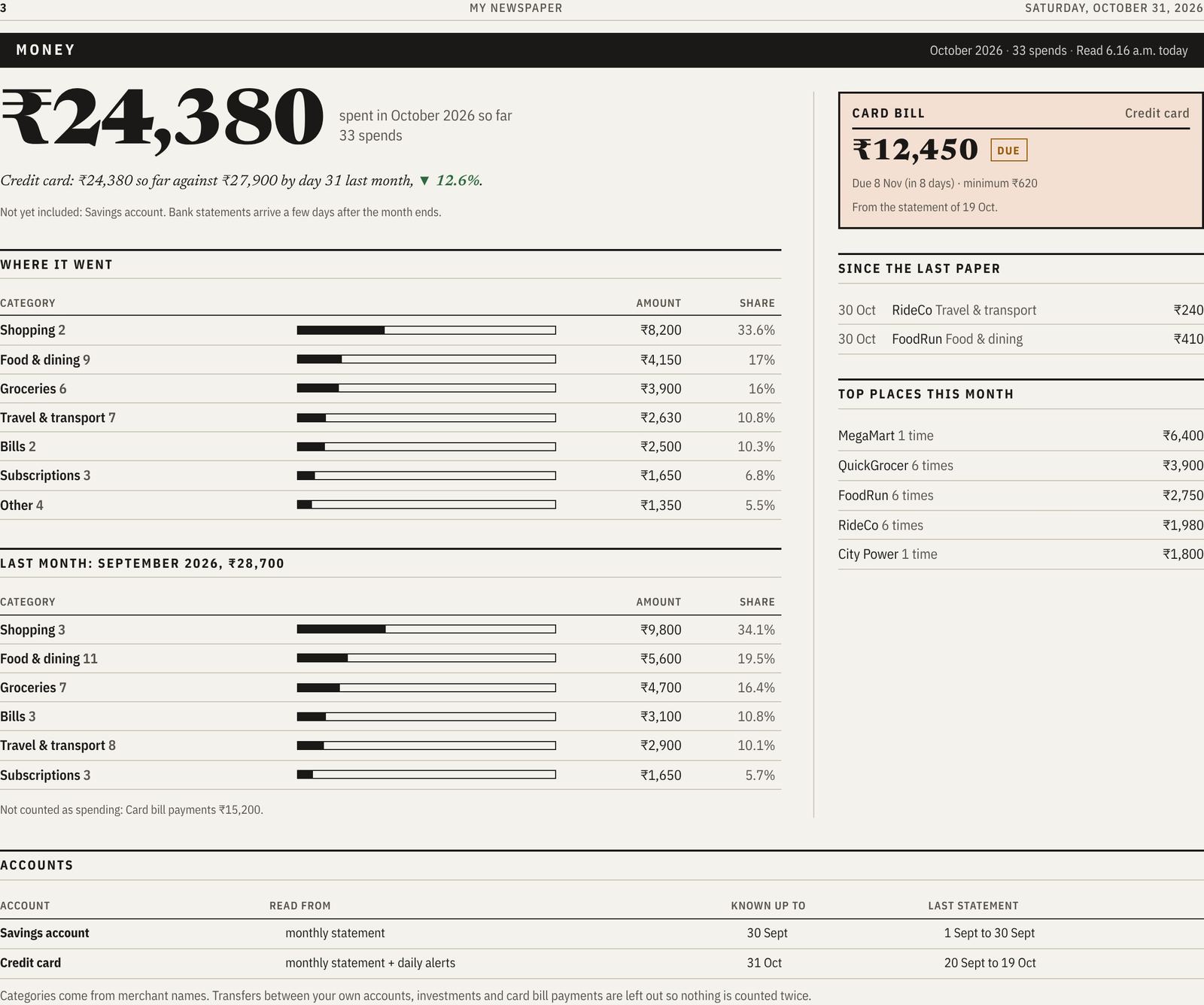Click the Food & dining 9 category row

coord(391,360)
